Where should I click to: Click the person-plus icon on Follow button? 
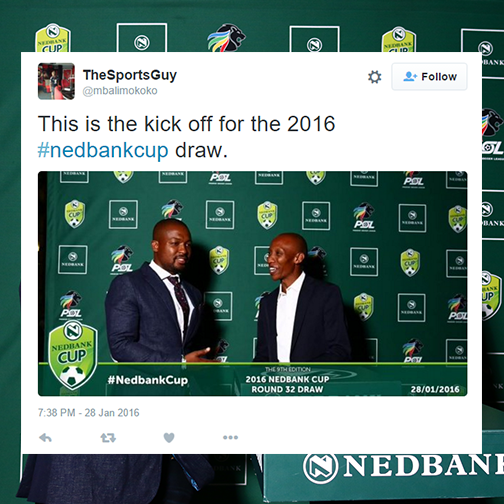(x=410, y=77)
